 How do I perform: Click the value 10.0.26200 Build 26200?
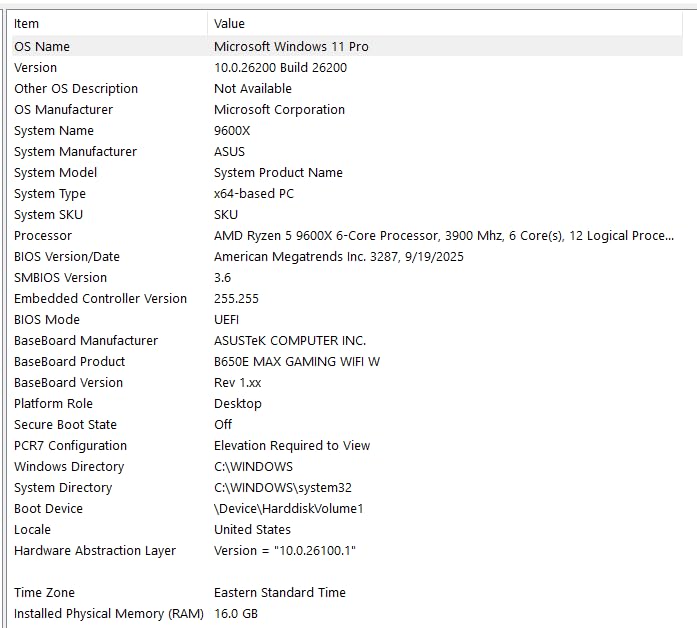[280, 68]
